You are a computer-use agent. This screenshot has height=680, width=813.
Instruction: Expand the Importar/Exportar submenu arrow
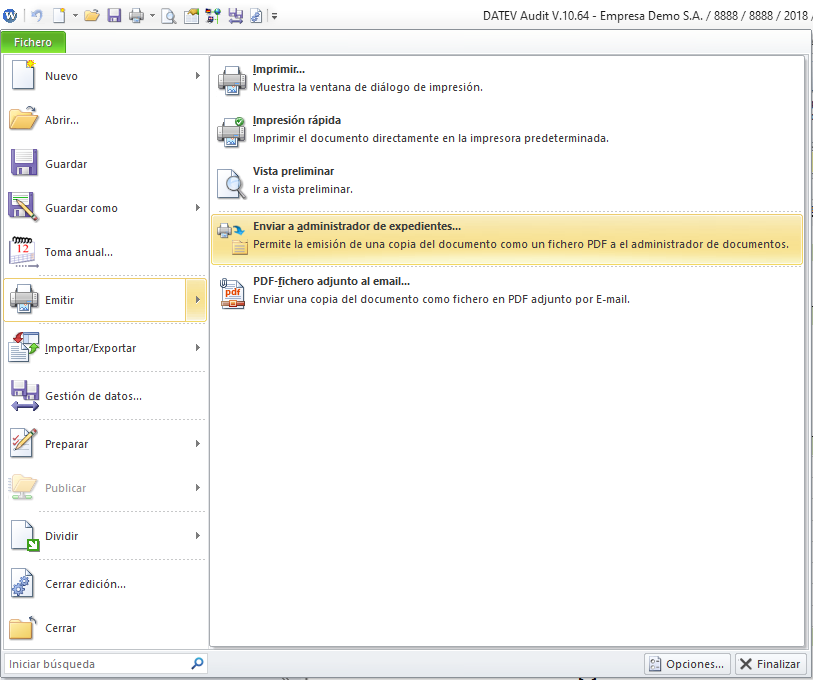click(198, 348)
